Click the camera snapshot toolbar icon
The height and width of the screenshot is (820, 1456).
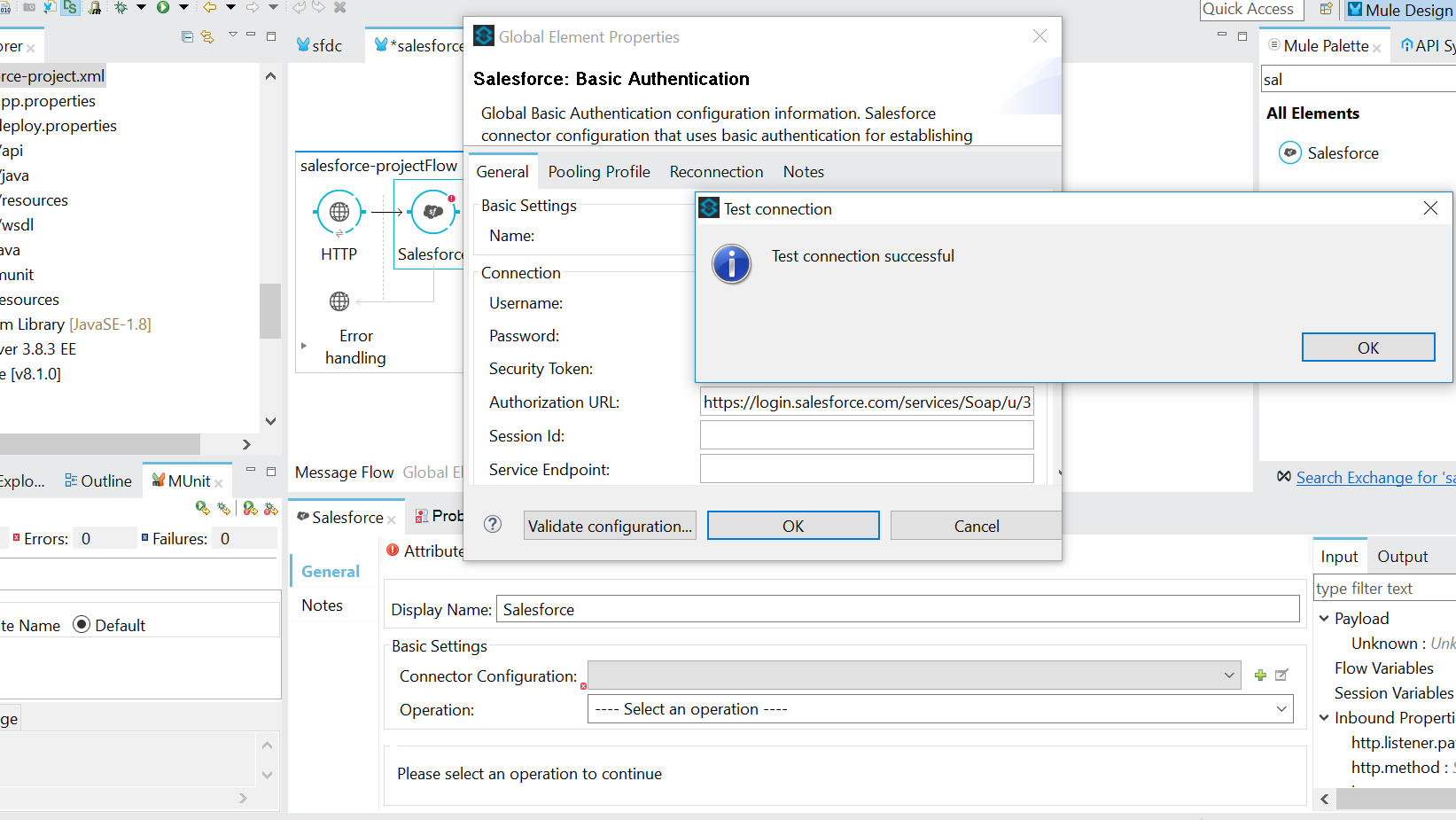(x=29, y=7)
